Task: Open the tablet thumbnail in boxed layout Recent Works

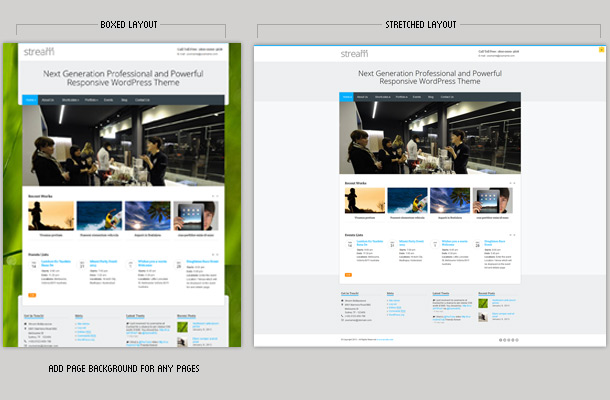Action: [x=195, y=216]
